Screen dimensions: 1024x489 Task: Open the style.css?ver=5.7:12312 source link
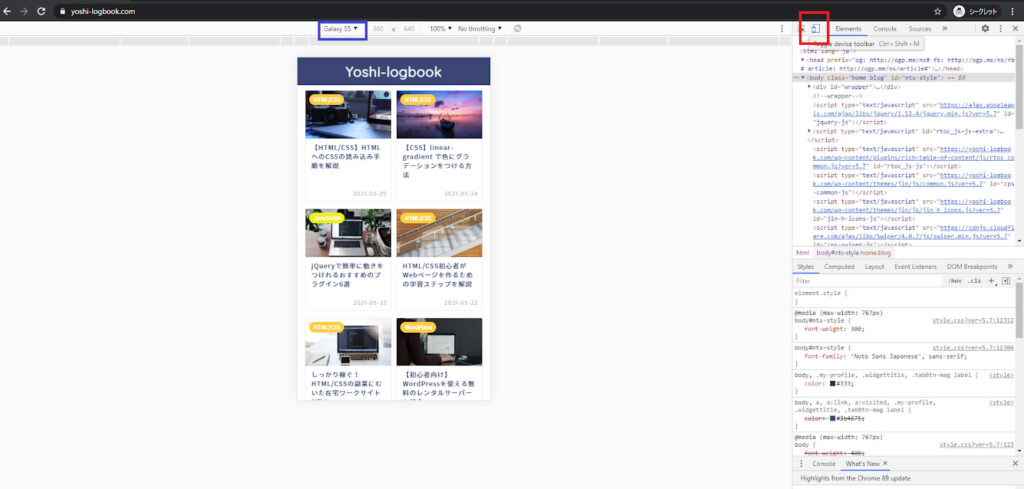pos(972,320)
